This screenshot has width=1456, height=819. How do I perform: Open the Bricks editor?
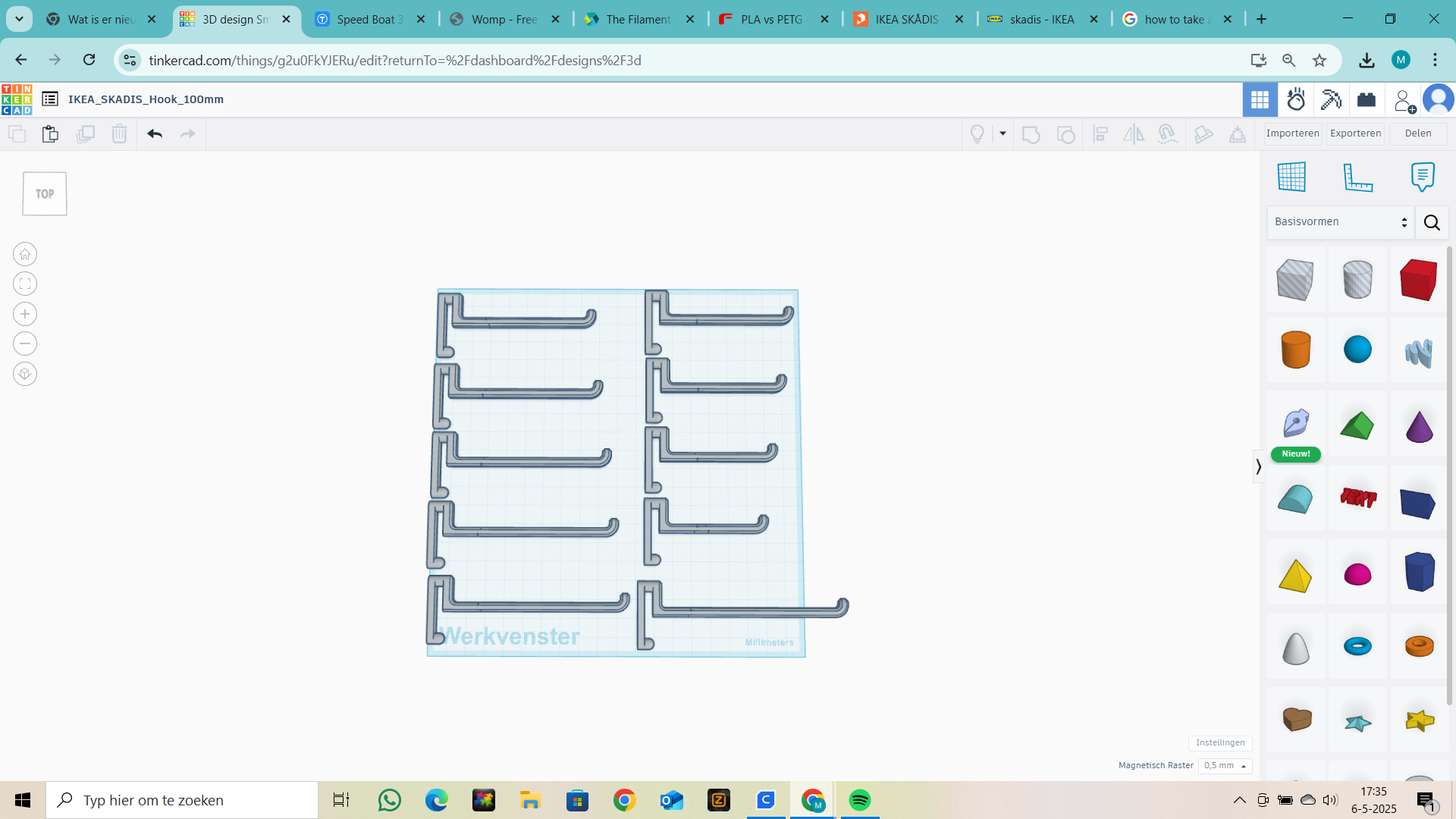tap(1367, 99)
